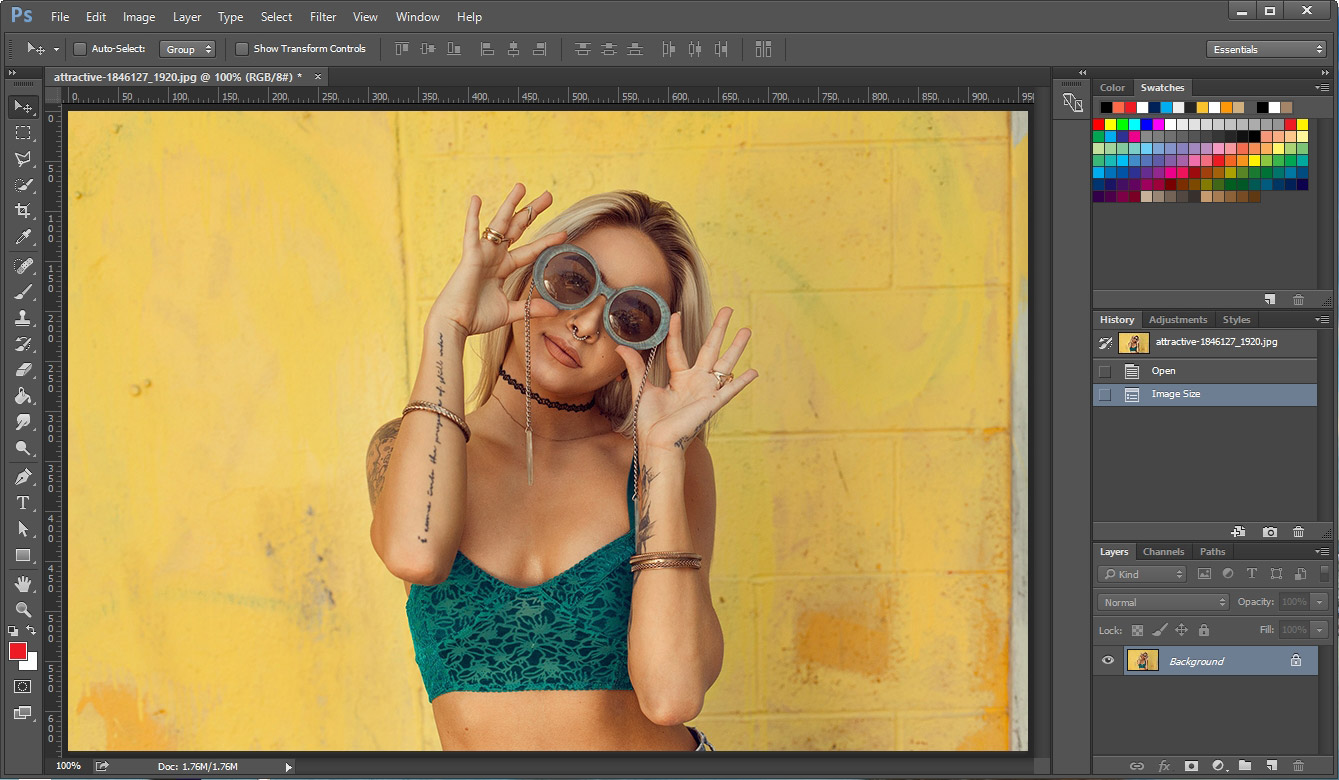Click the white background color swatch
Screen dimensions: 1339x780
32,664
